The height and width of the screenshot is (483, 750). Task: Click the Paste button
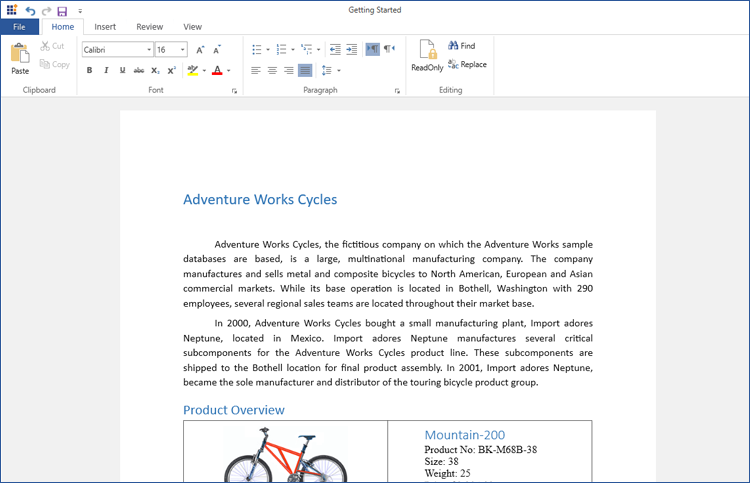tap(20, 59)
